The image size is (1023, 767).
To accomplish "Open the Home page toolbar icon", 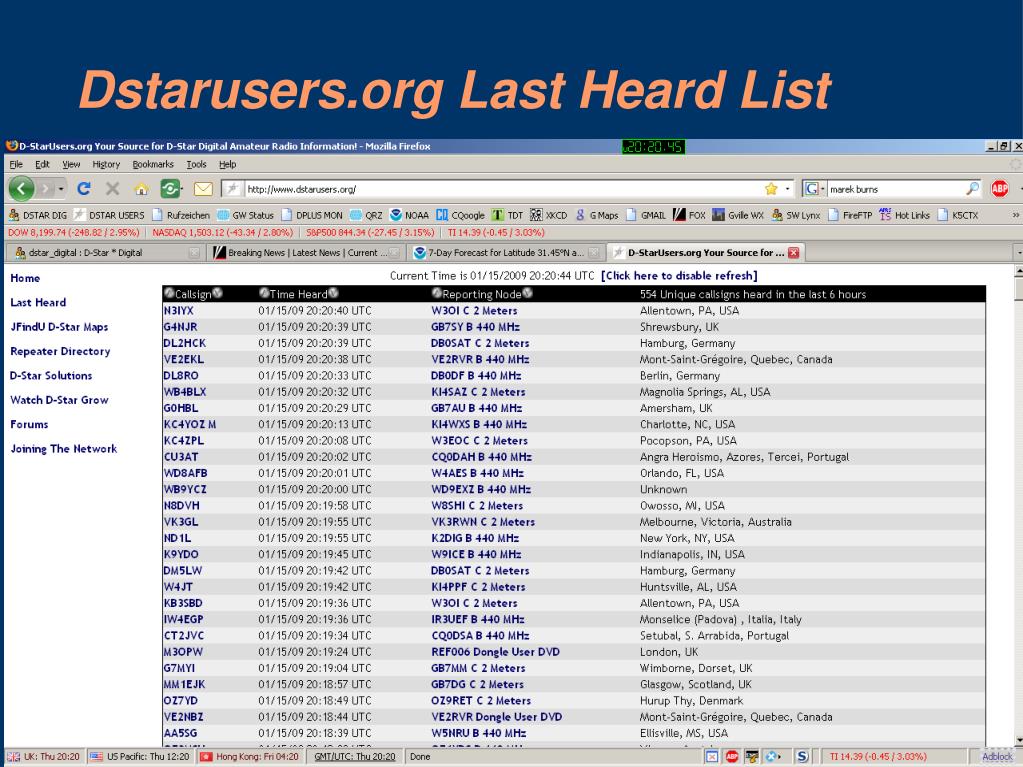I will point(141,189).
